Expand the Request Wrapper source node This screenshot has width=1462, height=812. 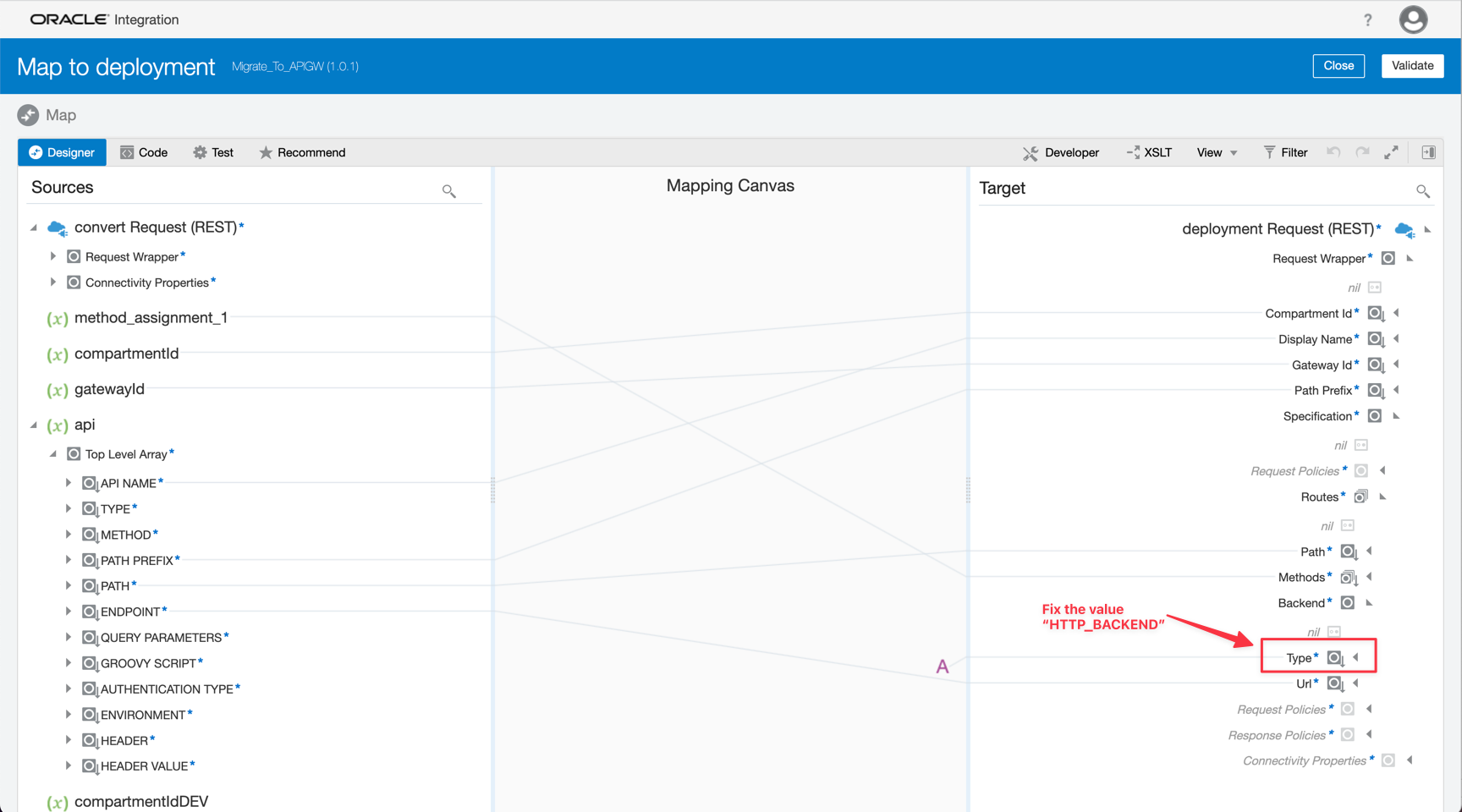pos(53,256)
